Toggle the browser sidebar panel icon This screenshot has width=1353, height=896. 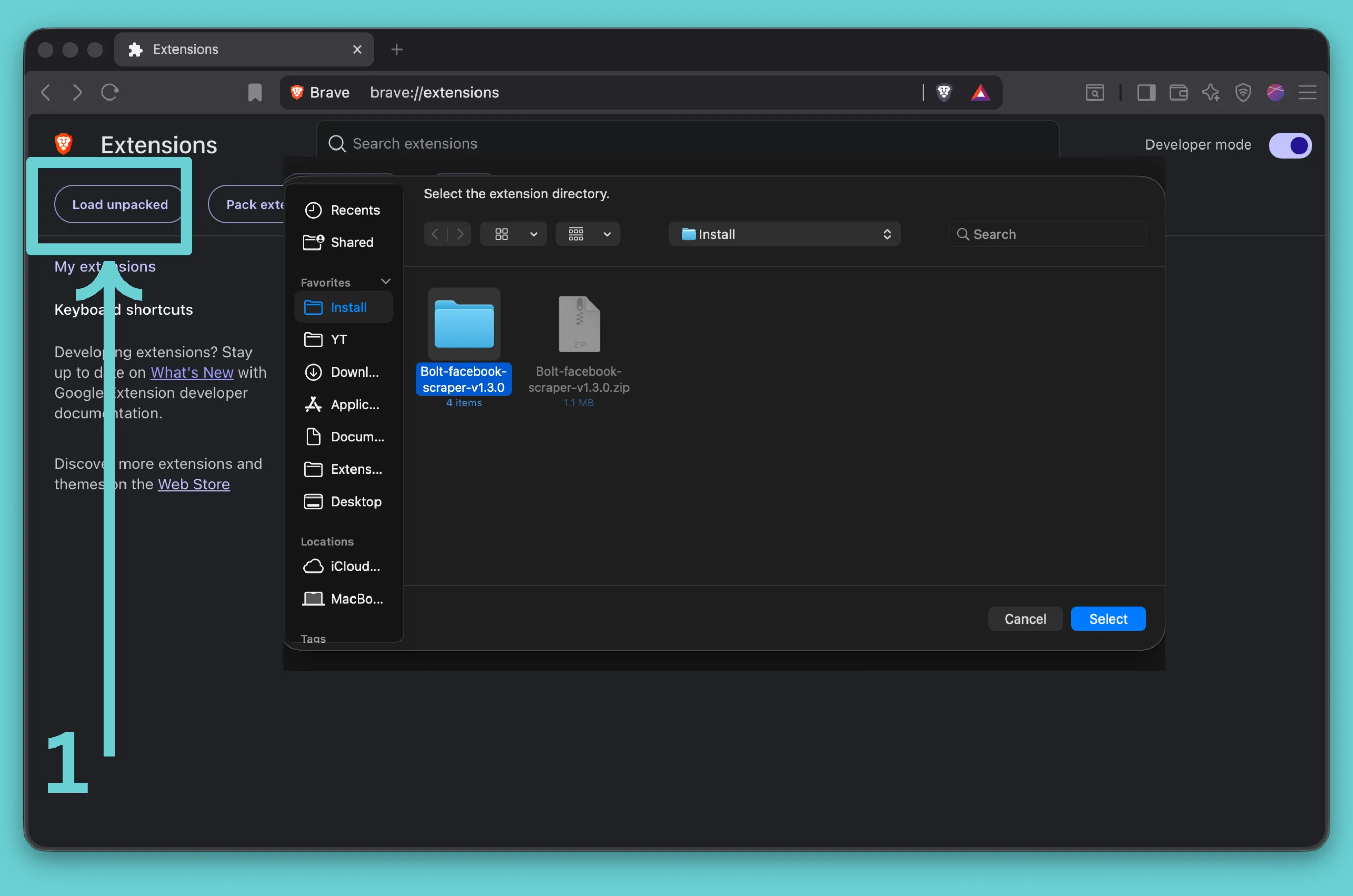[1145, 92]
